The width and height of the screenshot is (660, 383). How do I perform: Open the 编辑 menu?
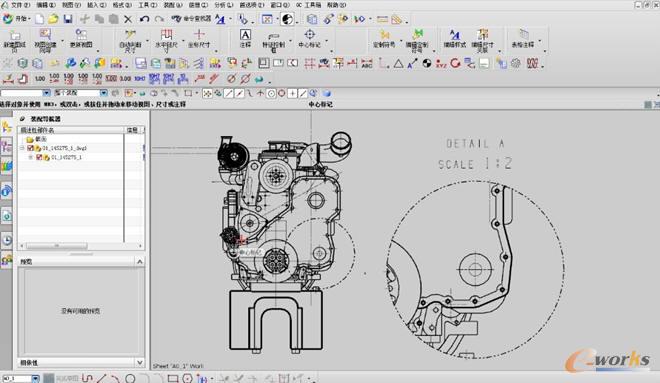click(45, 5)
